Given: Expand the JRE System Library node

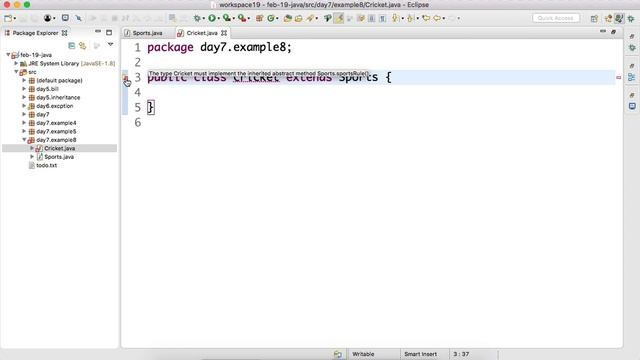Looking at the screenshot, I should (16, 63).
